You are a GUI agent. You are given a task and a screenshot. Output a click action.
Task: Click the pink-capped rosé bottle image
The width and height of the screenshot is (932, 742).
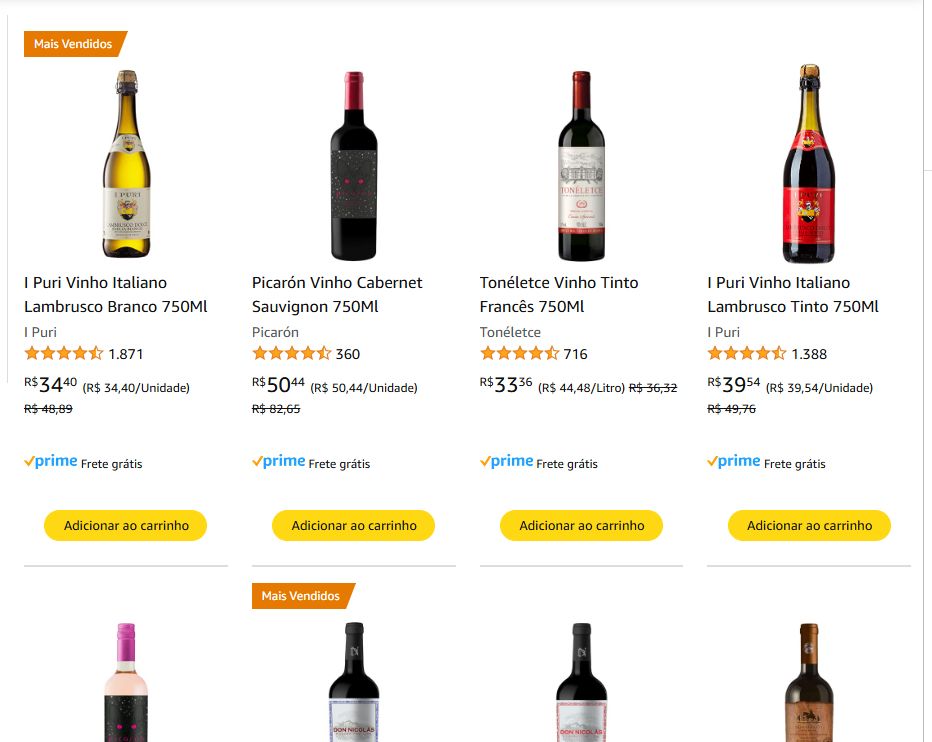126,682
